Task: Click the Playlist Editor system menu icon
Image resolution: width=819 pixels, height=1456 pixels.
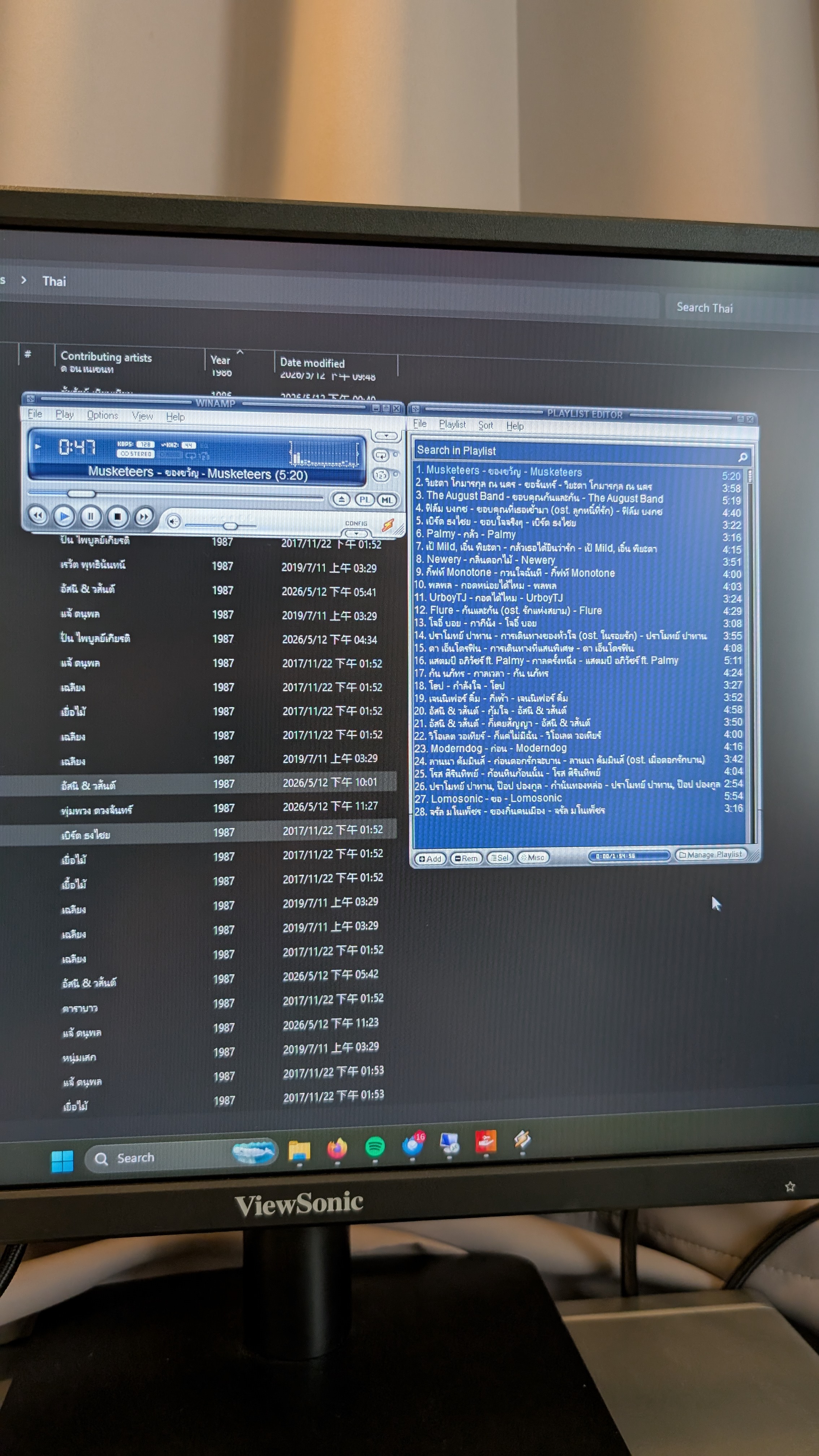Action: (416, 409)
